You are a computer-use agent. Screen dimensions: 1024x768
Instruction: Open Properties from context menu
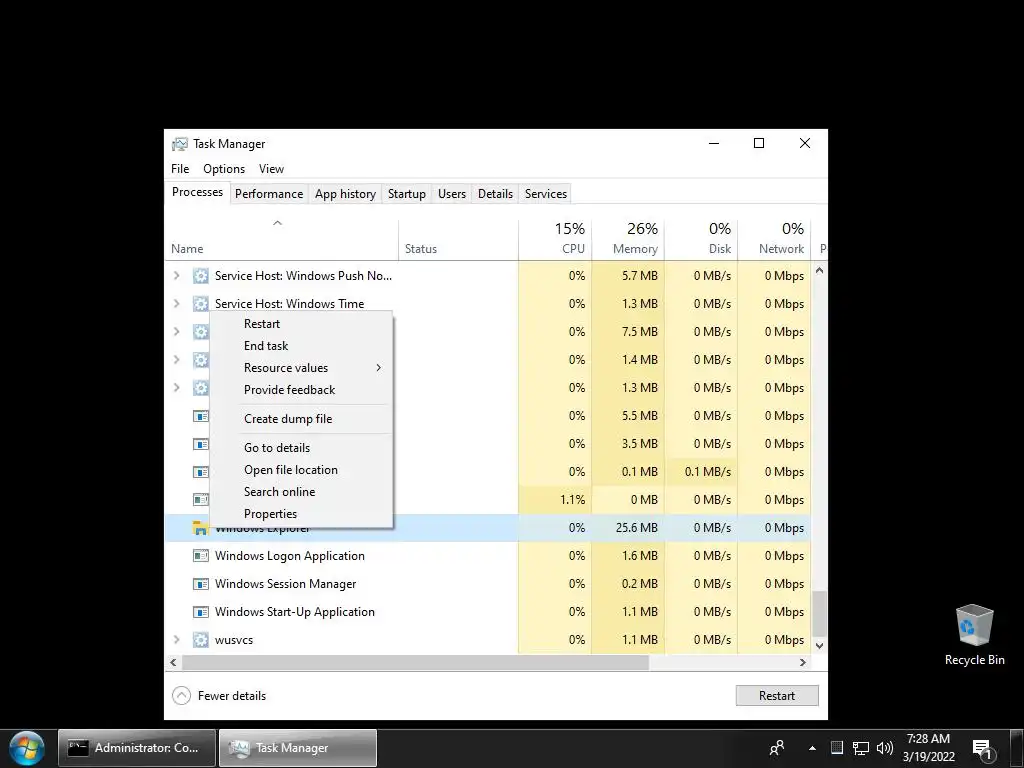301,514
